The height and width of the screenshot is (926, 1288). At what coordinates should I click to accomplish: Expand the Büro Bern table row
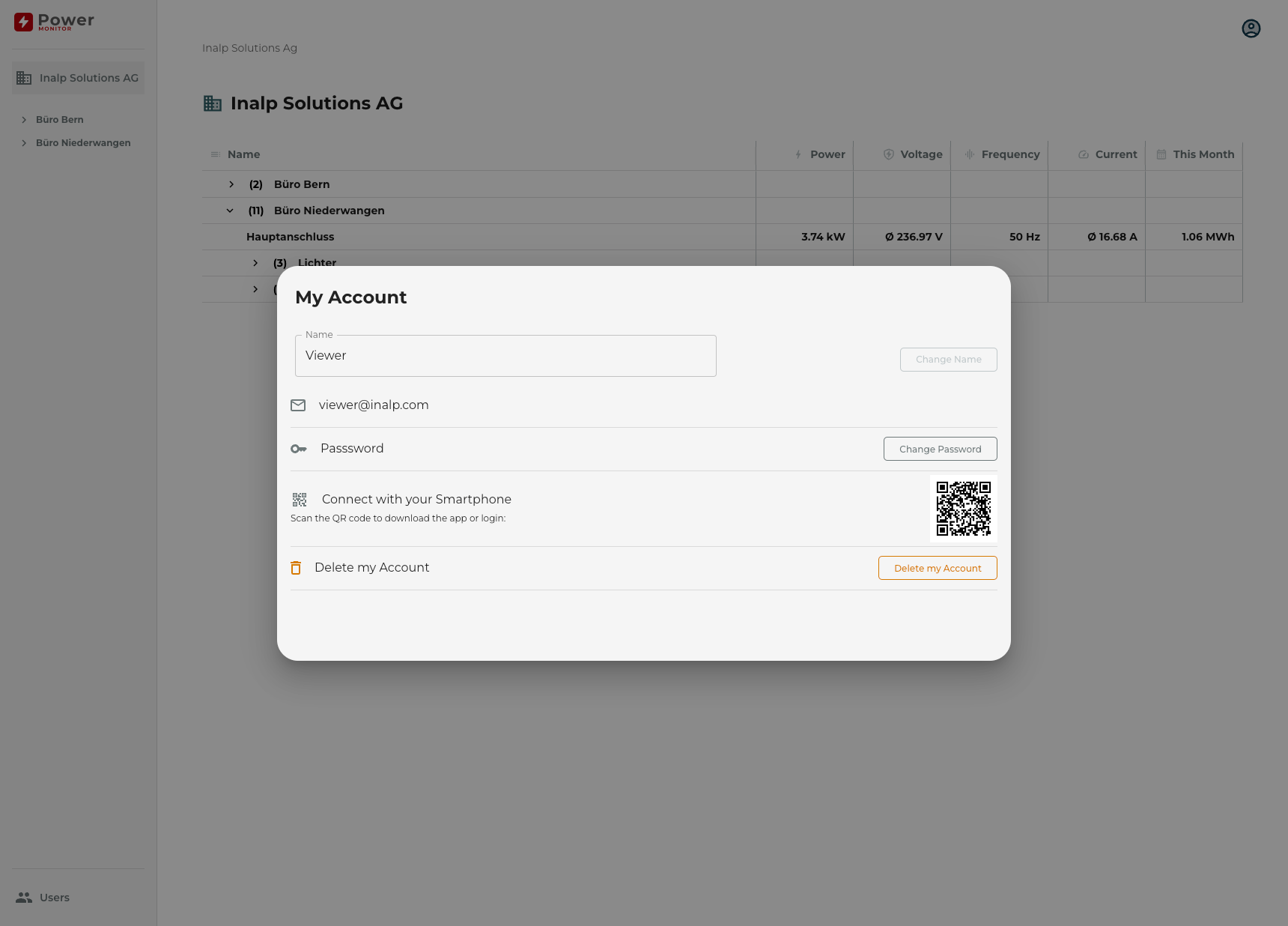pyautogui.click(x=231, y=184)
